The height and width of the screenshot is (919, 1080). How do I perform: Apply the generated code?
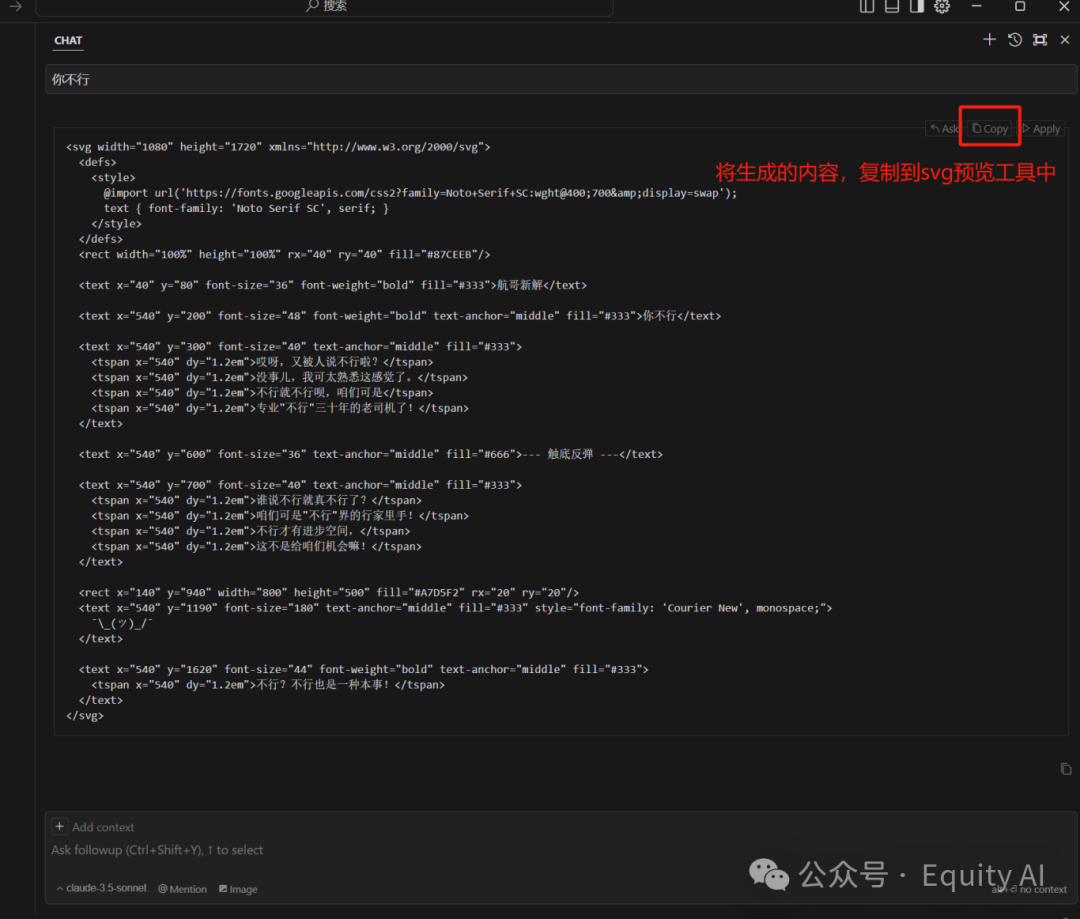pyautogui.click(x=1041, y=129)
